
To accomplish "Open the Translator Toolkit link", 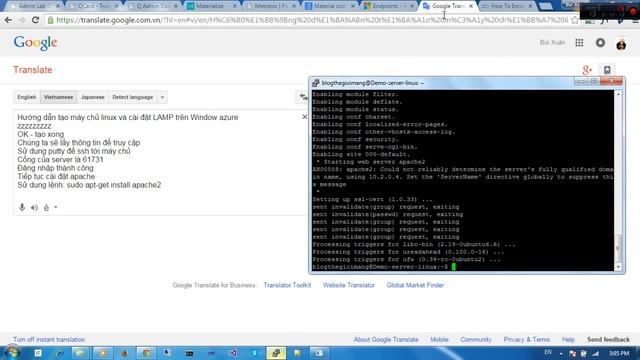I will pyautogui.click(x=287, y=285).
